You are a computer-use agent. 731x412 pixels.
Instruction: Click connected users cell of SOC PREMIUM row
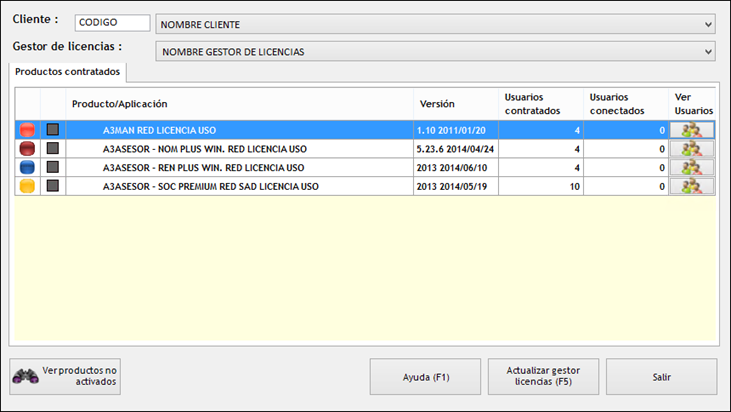(625, 186)
